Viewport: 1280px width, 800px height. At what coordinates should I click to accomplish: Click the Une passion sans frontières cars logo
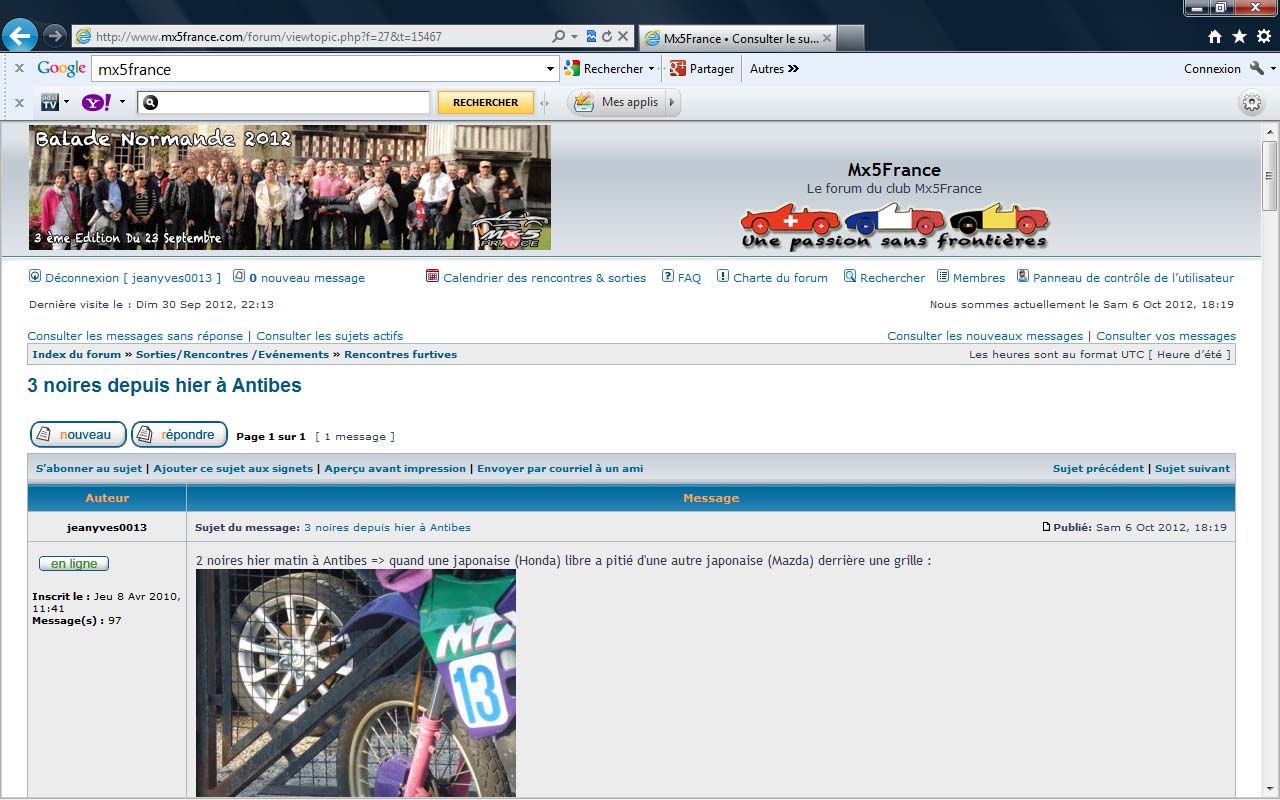(x=894, y=227)
